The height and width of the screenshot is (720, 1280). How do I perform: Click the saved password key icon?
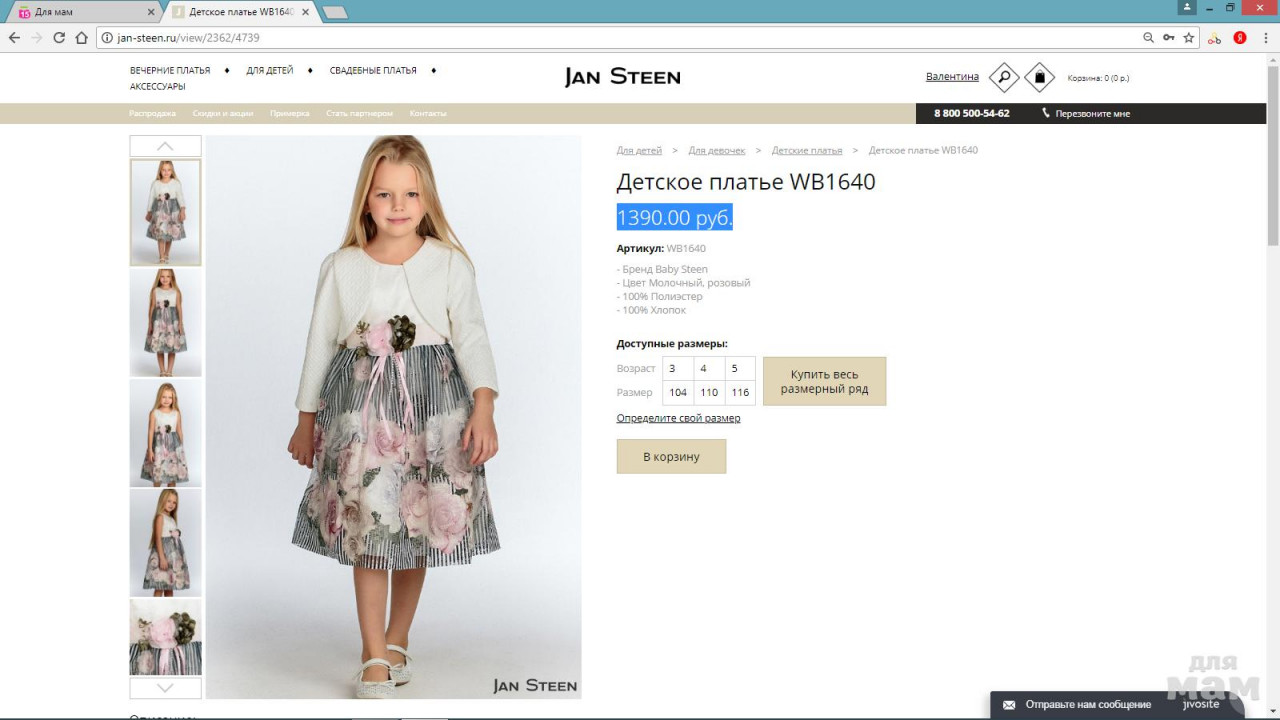tap(1168, 38)
